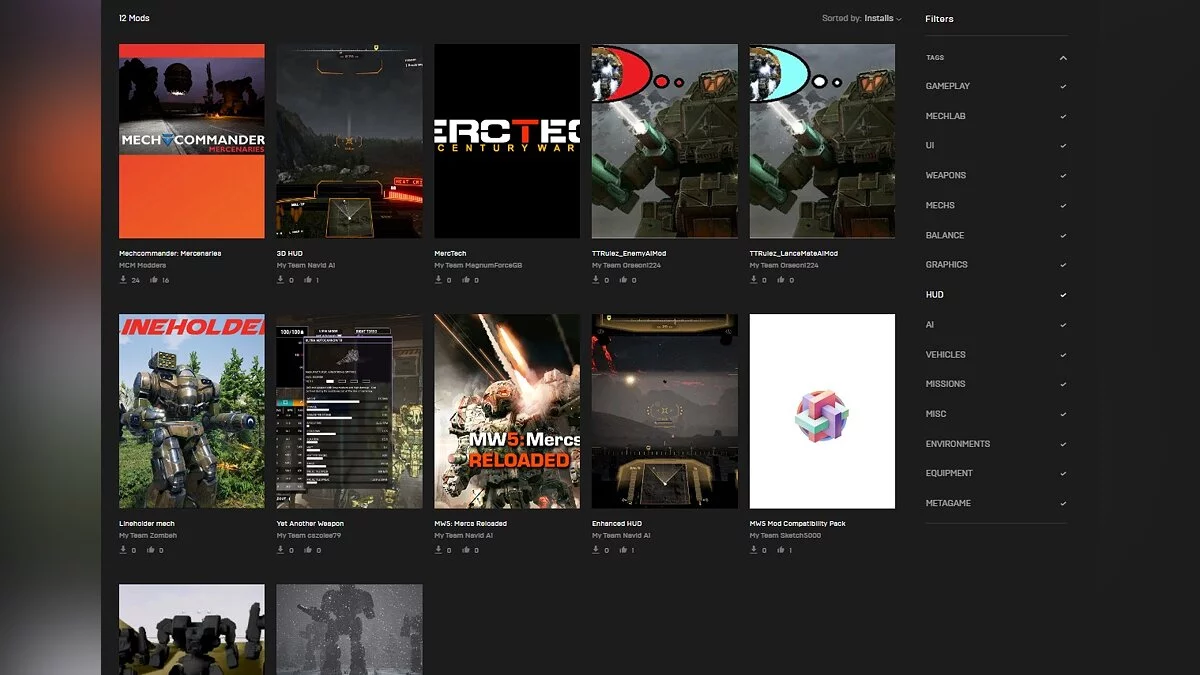Click download icon under 3D HUD mod
Image resolution: width=1200 pixels, height=675 pixels.
(x=281, y=280)
